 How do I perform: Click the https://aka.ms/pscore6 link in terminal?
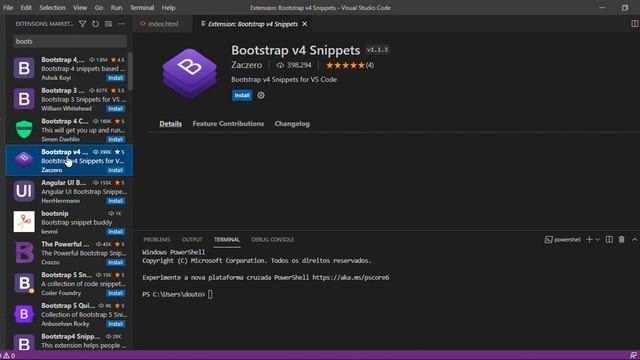(x=351, y=278)
